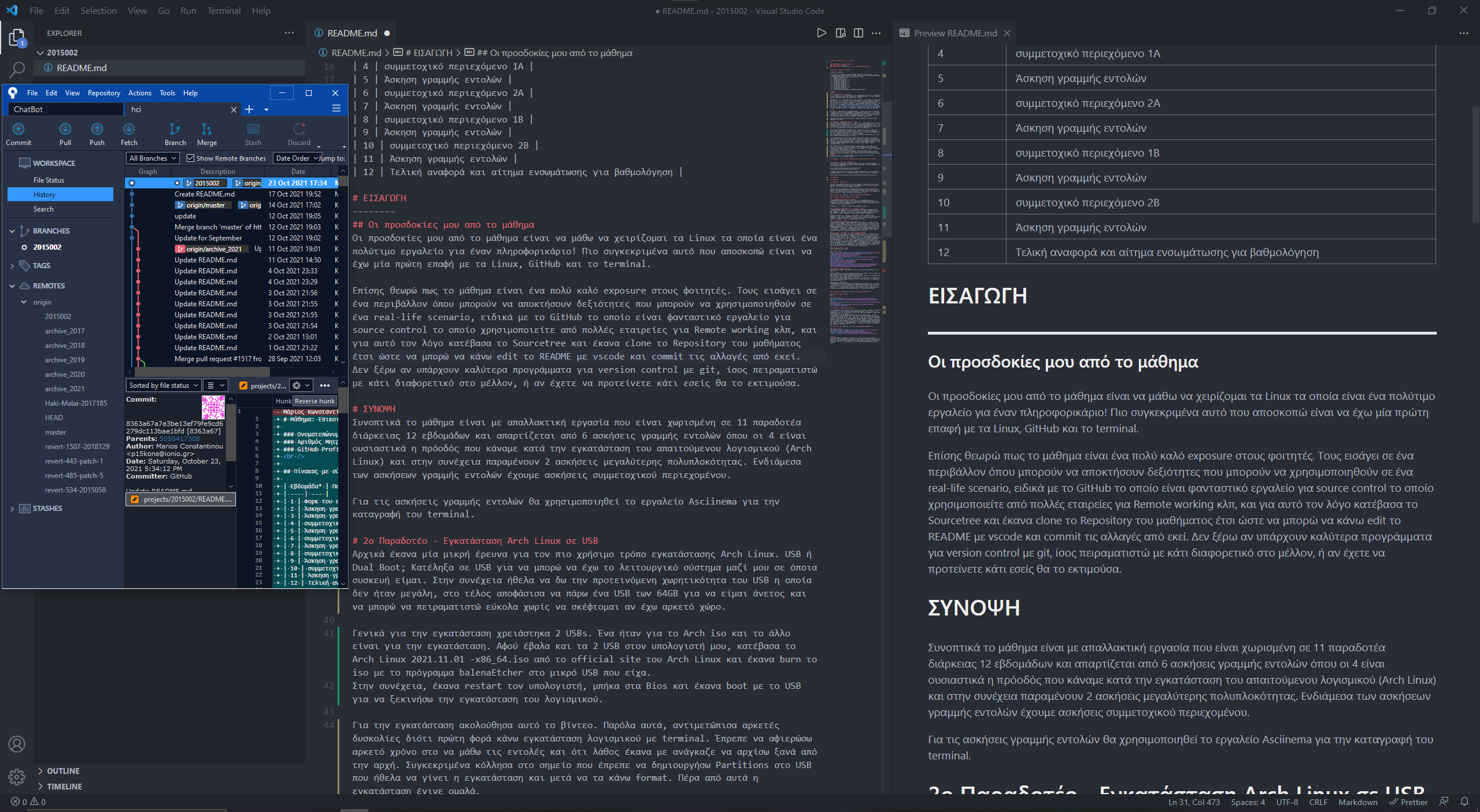This screenshot has width=1480, height=812.
Task: Open the Terminal menu in VS Code
Action: point(224,10)
